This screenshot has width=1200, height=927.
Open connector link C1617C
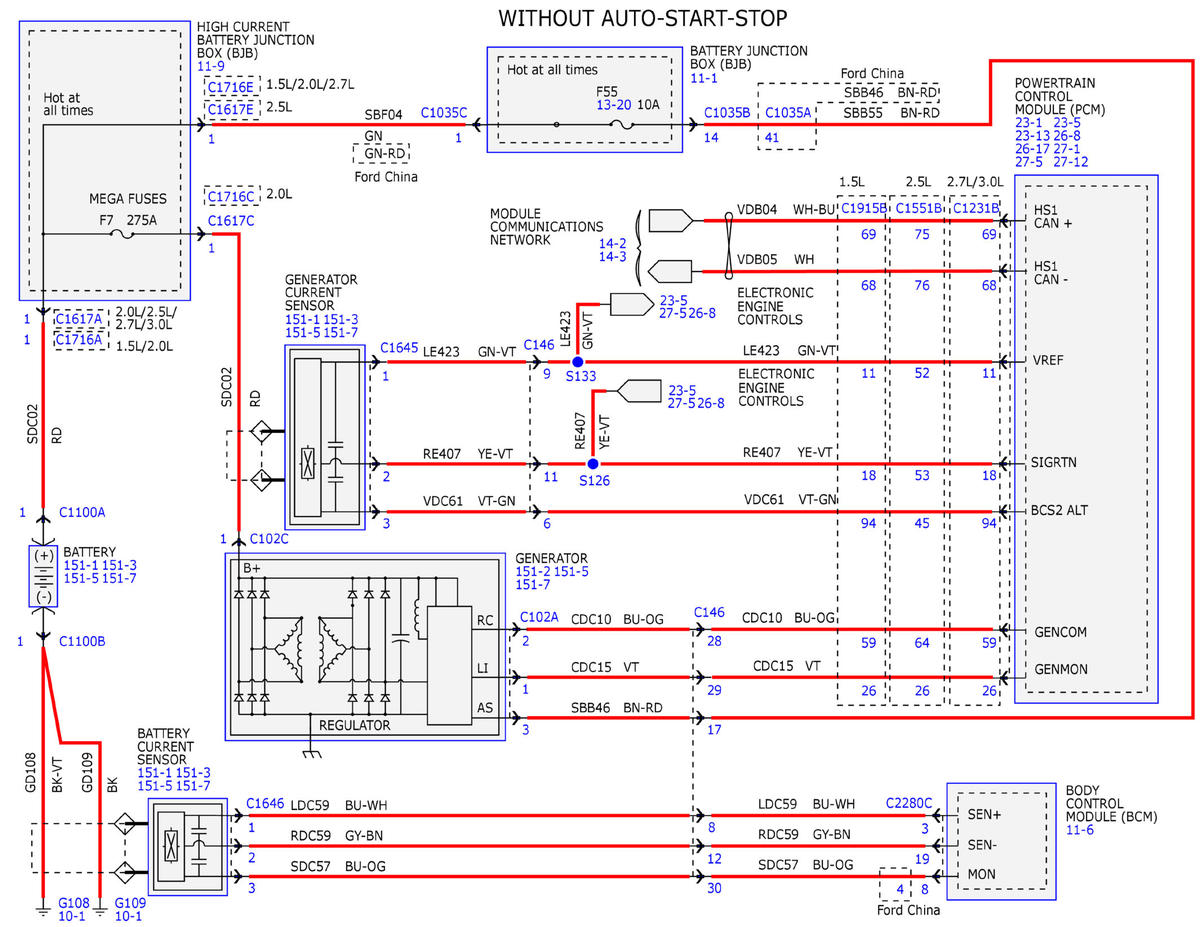231,220
